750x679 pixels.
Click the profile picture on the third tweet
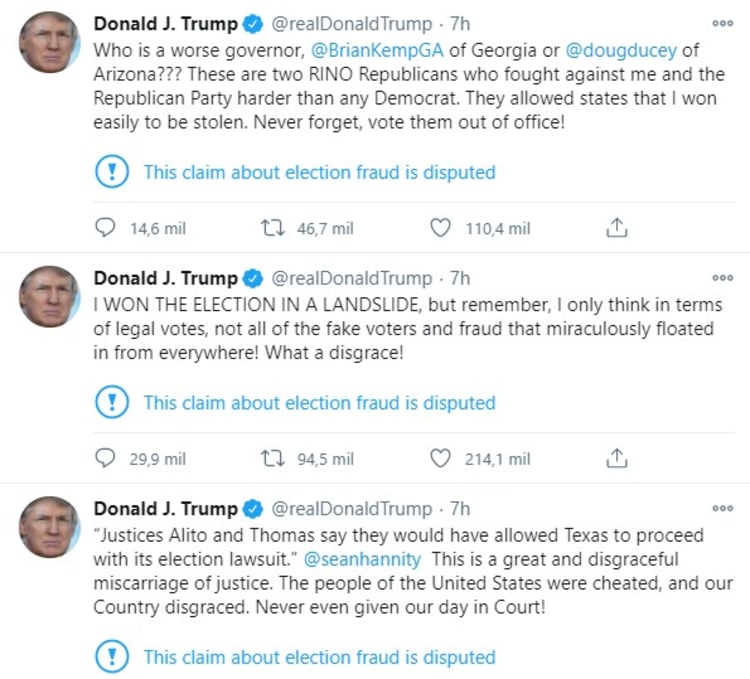coord(49,527)
